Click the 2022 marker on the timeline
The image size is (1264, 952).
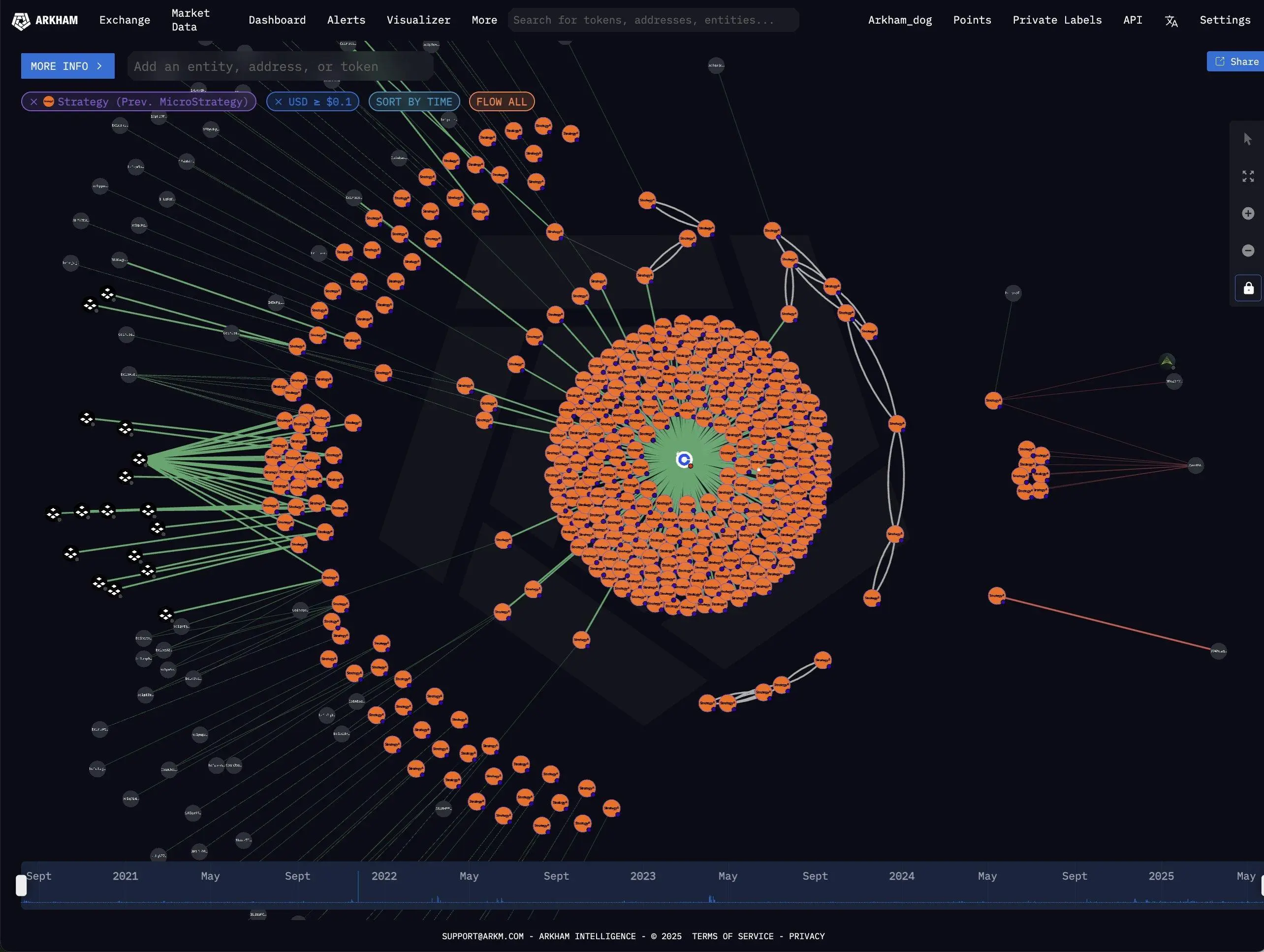tap(383, 876)
